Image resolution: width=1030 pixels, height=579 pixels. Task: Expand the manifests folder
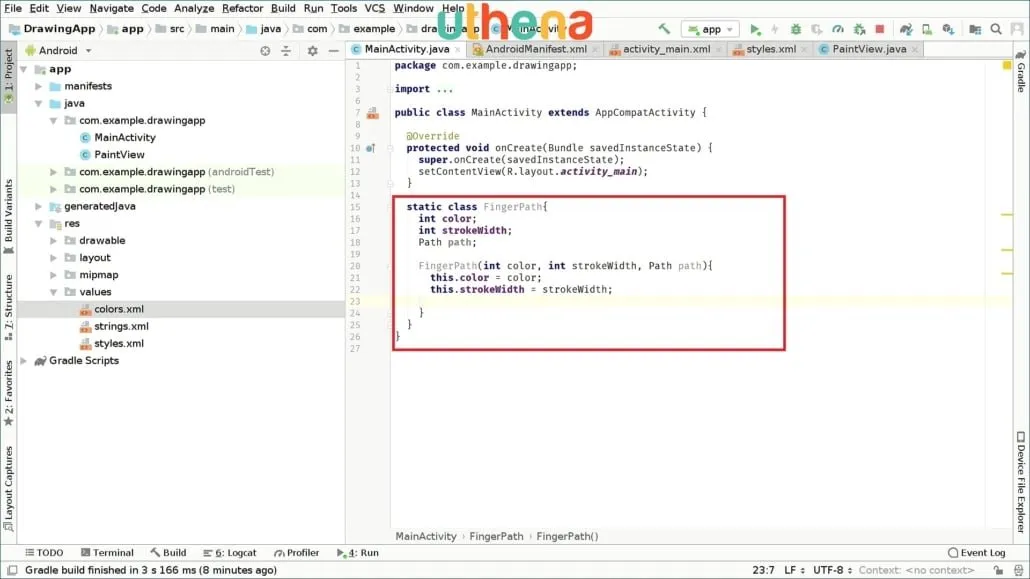tap(39, 86)
